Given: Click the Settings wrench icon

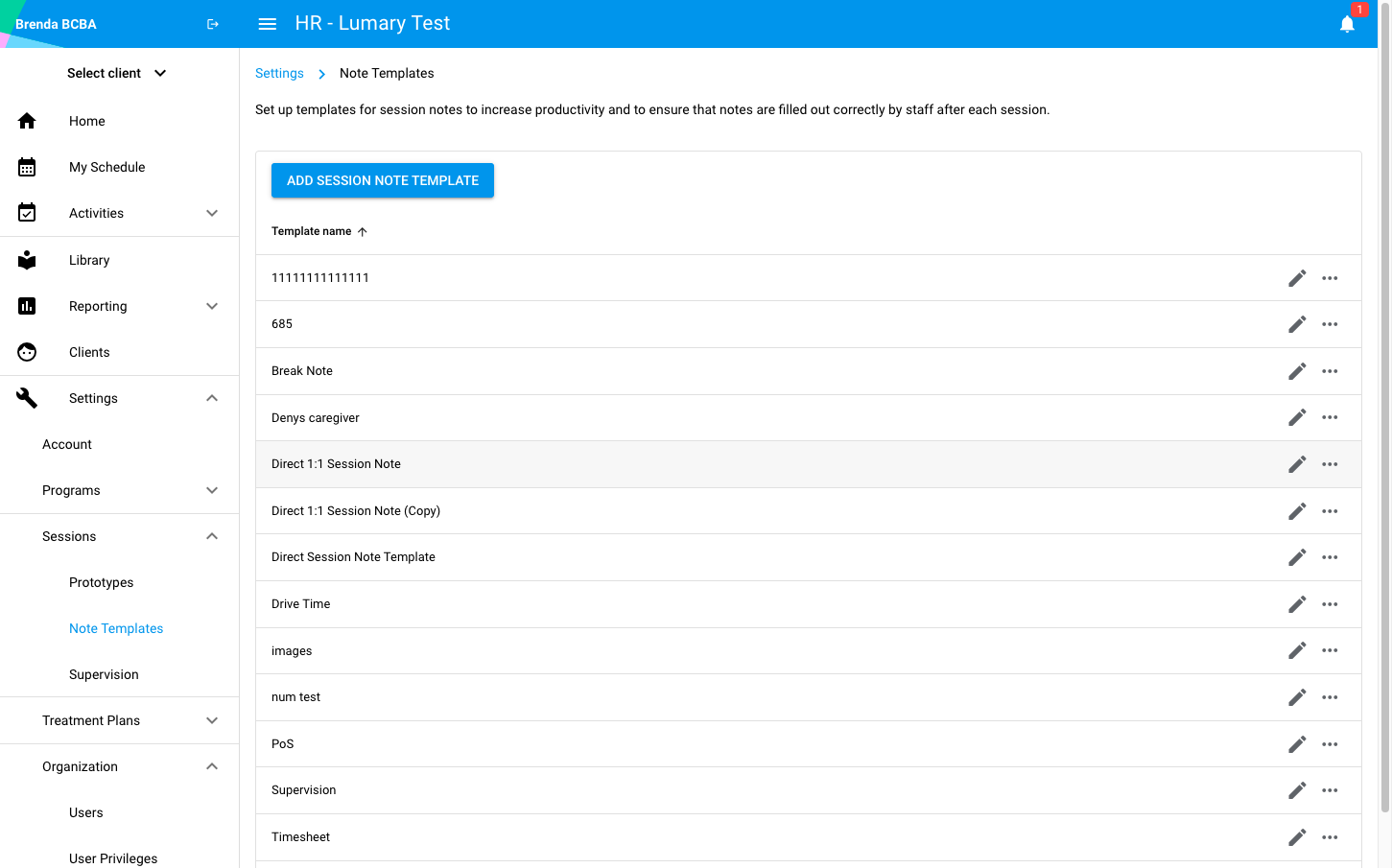Looking at the screenshot, I should point(27,398).
